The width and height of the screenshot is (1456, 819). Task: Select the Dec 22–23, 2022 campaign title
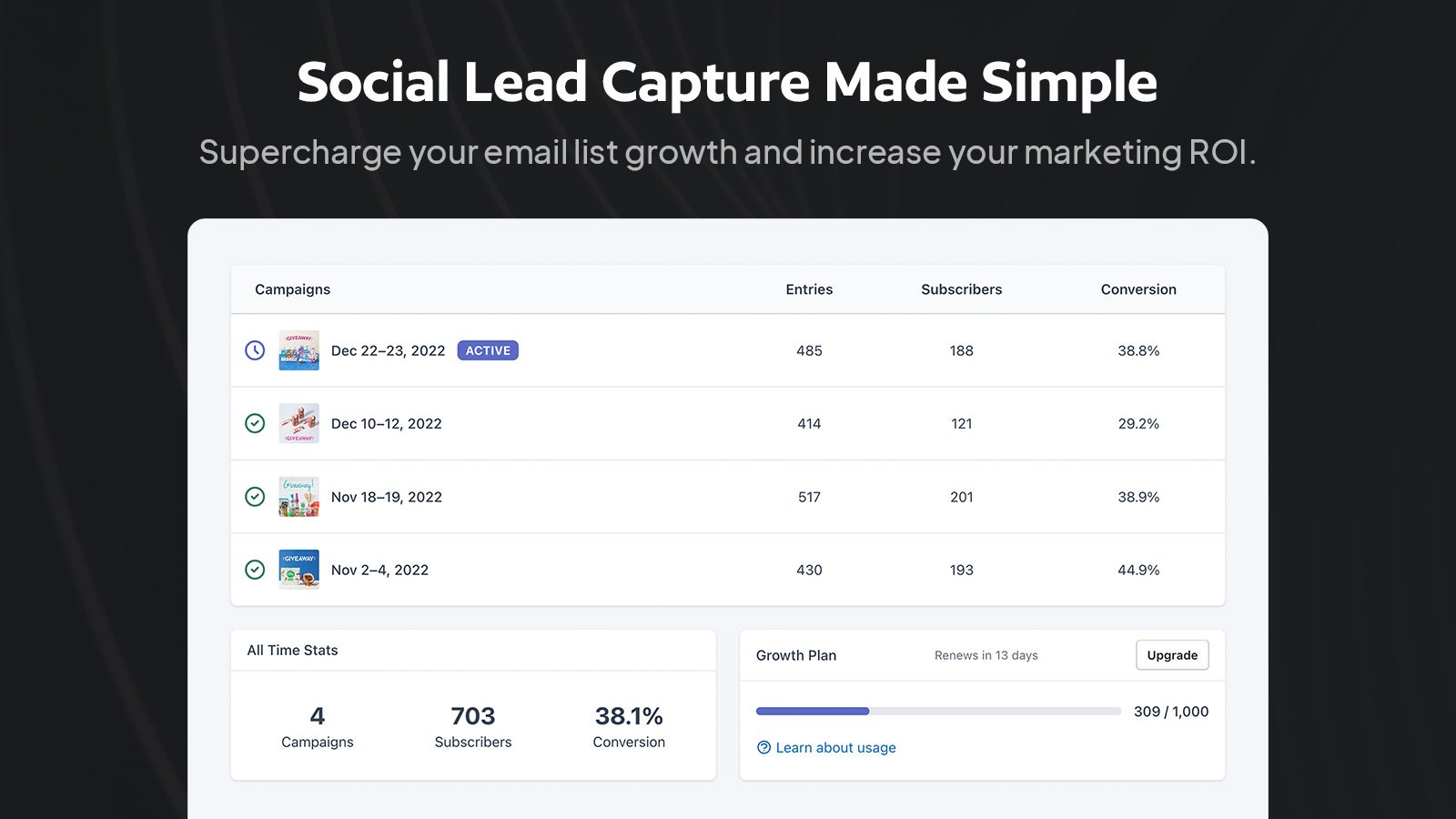click(x=388, y=350)
